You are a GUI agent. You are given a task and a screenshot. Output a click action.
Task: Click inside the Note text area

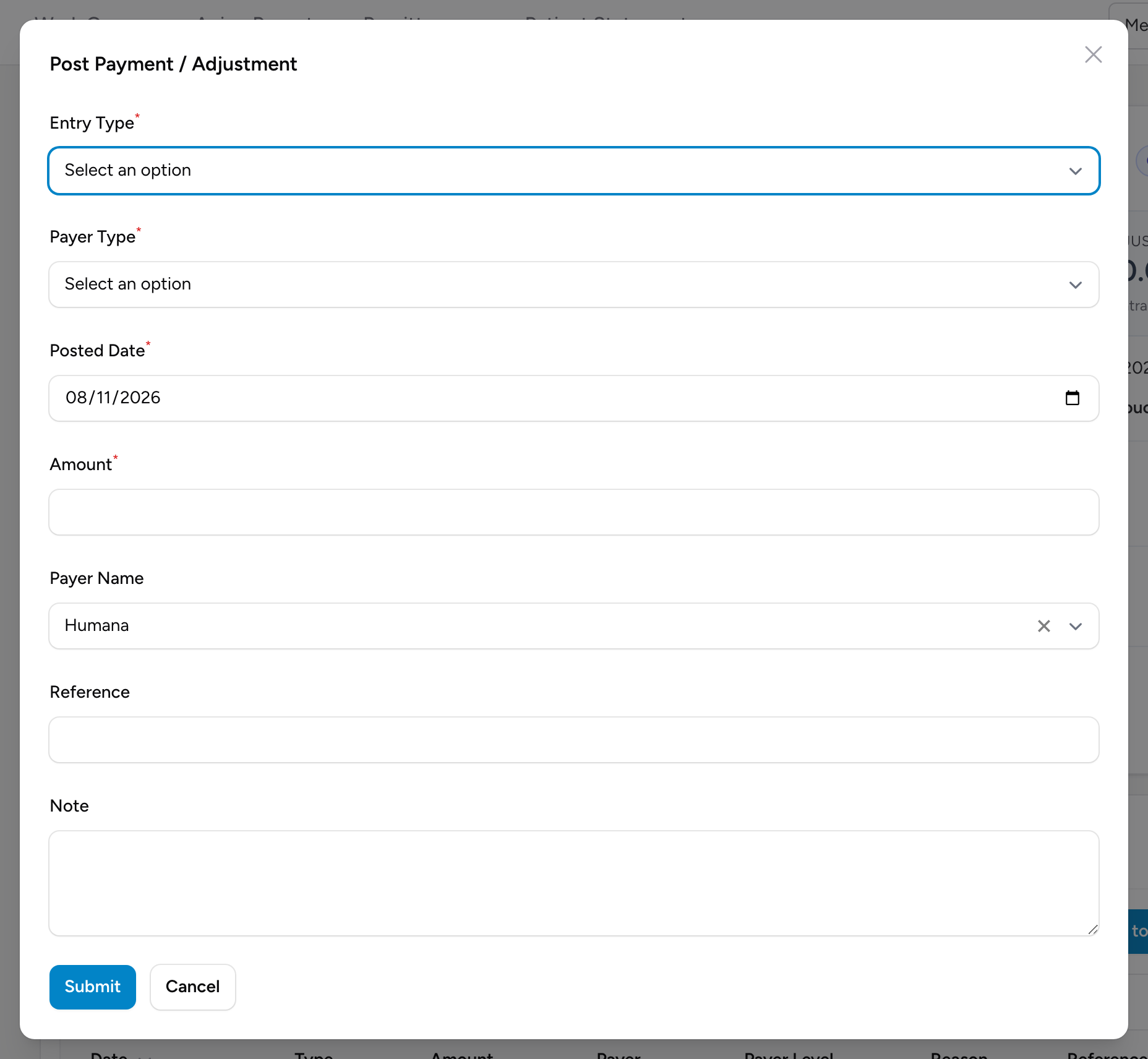574,883
